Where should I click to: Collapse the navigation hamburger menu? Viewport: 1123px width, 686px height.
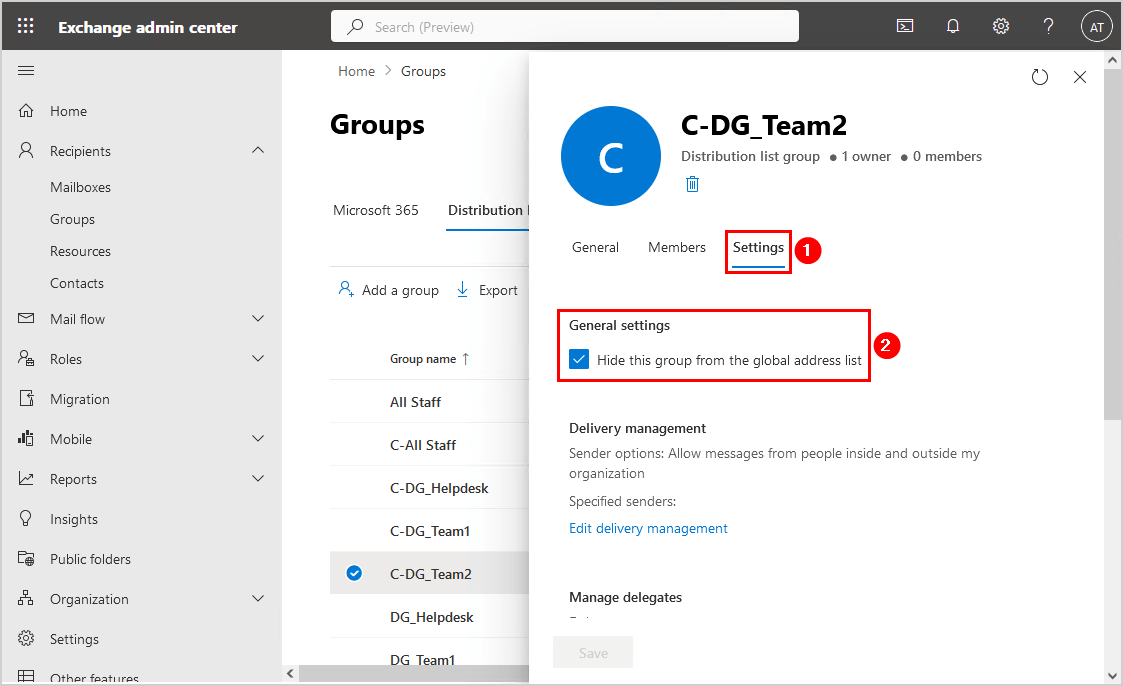point(27,71)
